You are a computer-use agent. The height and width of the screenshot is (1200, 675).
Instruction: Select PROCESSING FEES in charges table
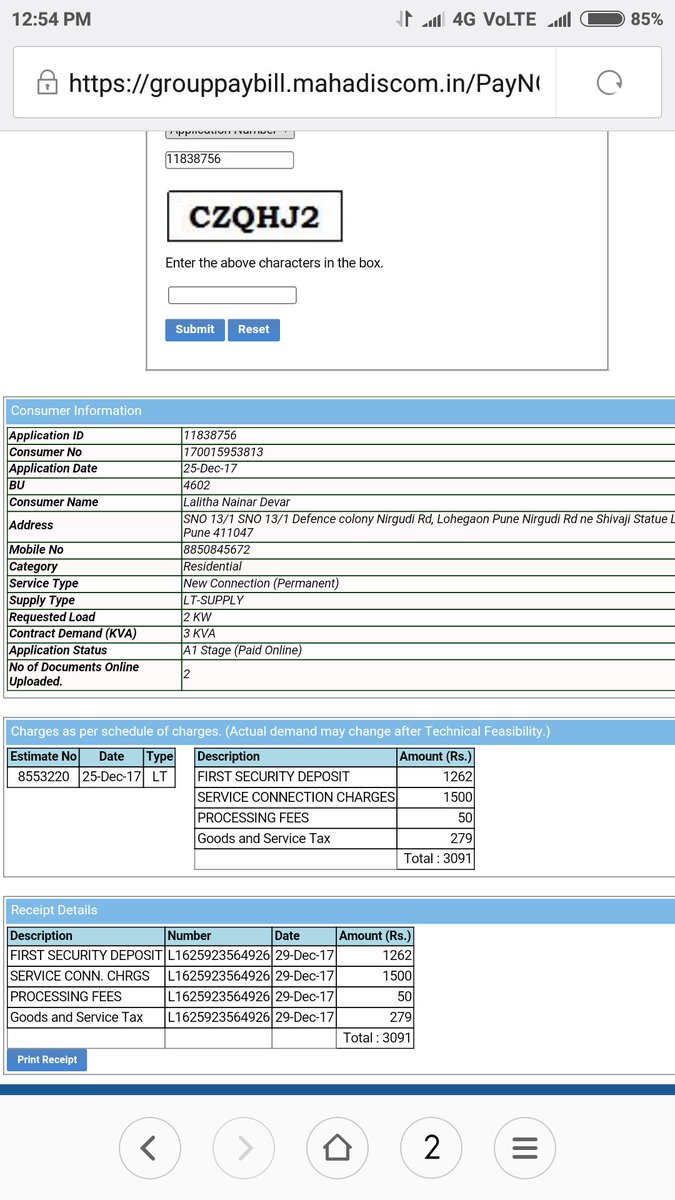pyautogui.click(x=253, y=818)
